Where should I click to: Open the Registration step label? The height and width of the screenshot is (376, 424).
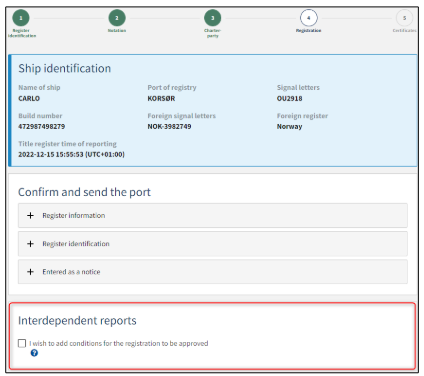tap(309, 31)
